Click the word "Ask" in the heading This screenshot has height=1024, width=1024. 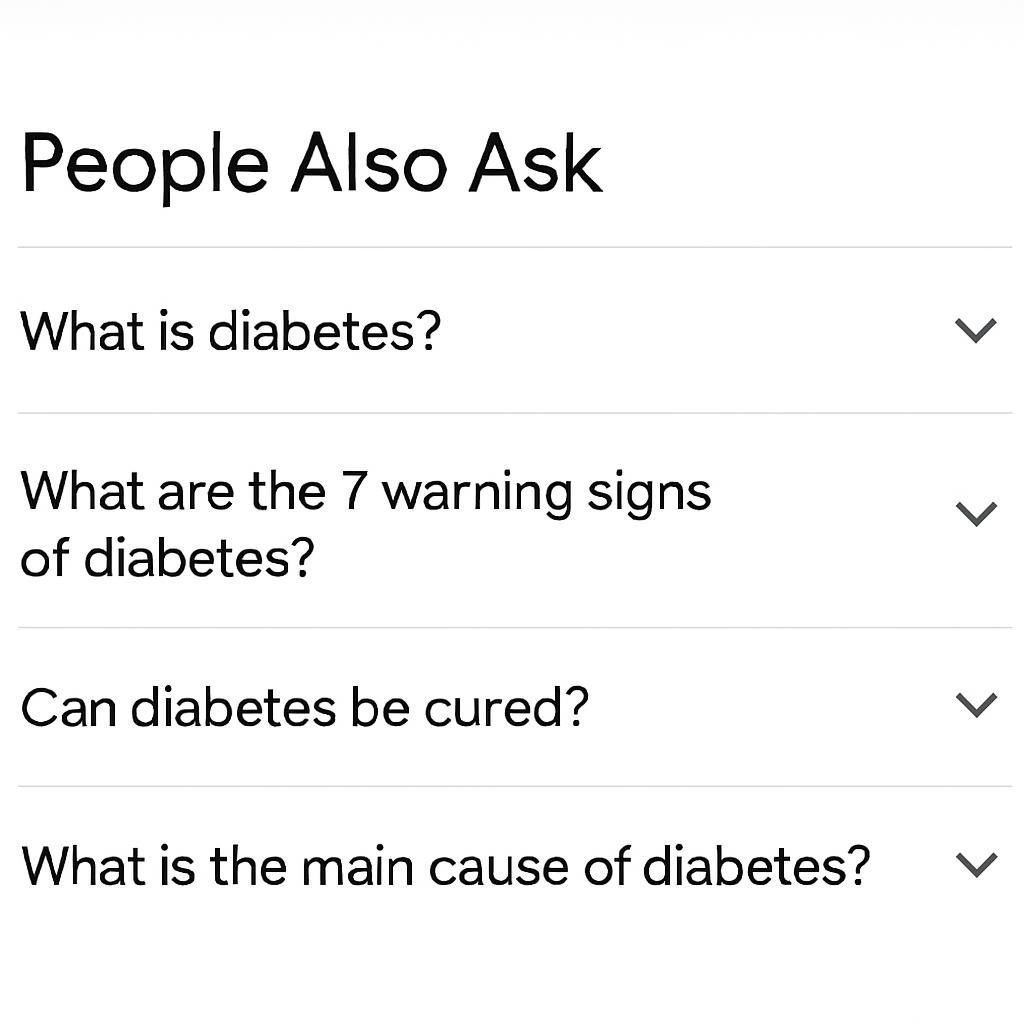tap(536, 163)
